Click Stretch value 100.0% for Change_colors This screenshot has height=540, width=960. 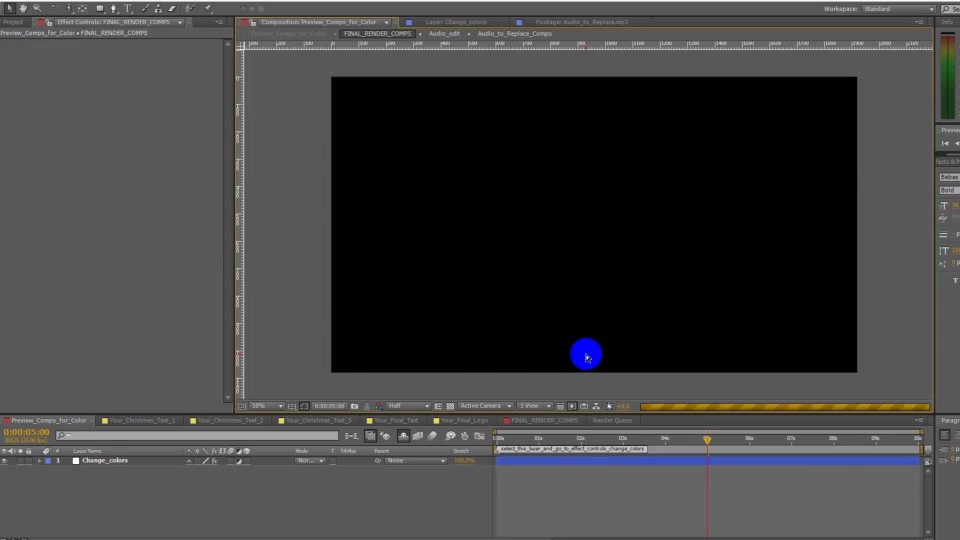pos(464,461)
